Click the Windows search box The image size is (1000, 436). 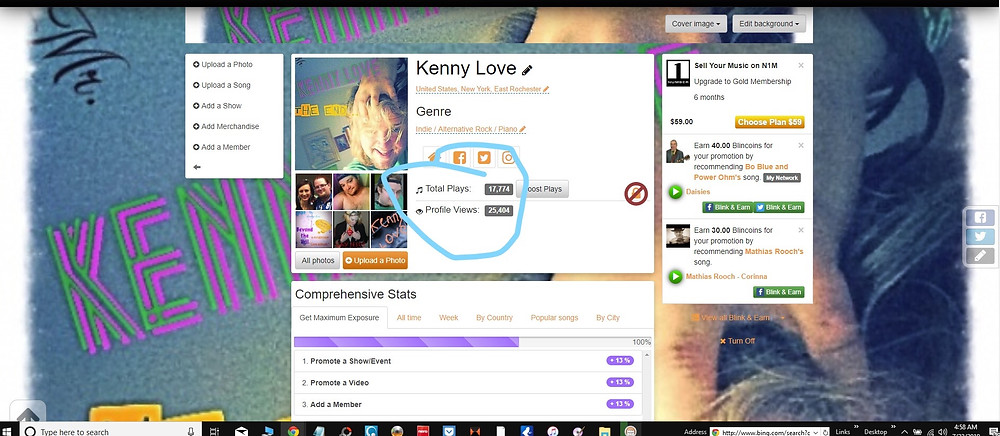click(x=108, y=432)
